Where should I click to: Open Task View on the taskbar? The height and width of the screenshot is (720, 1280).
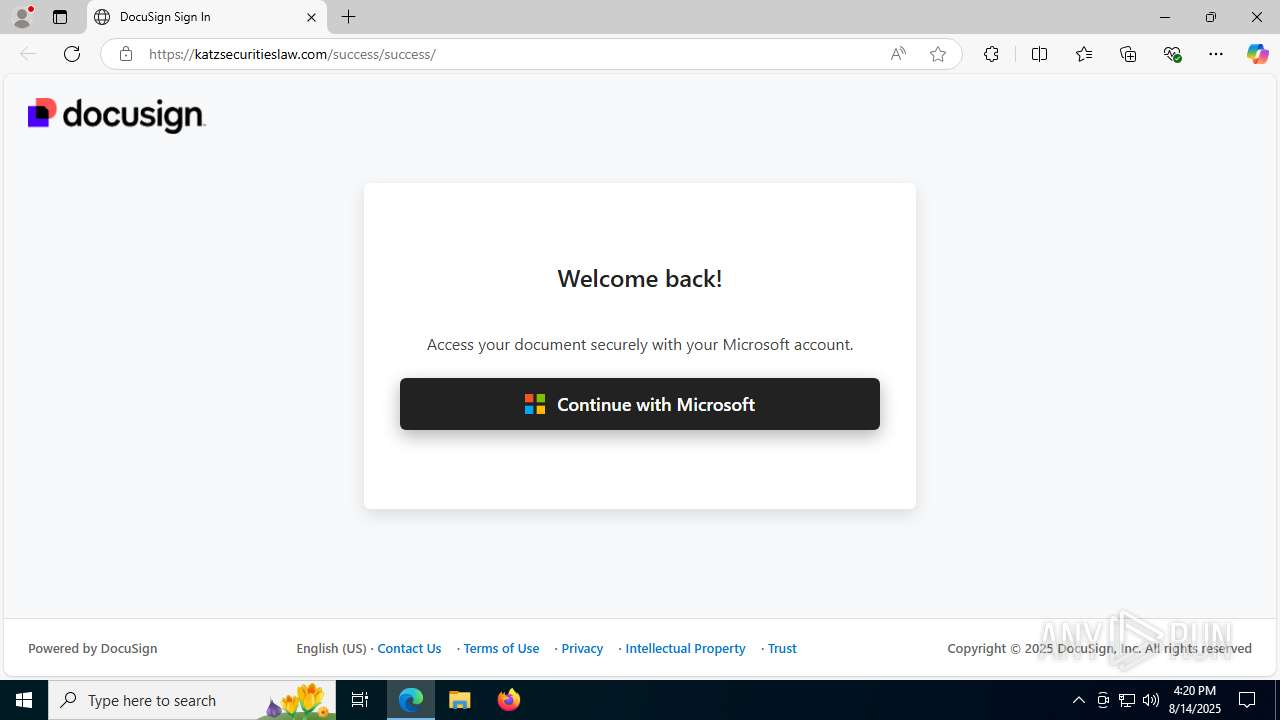[360, 700]
